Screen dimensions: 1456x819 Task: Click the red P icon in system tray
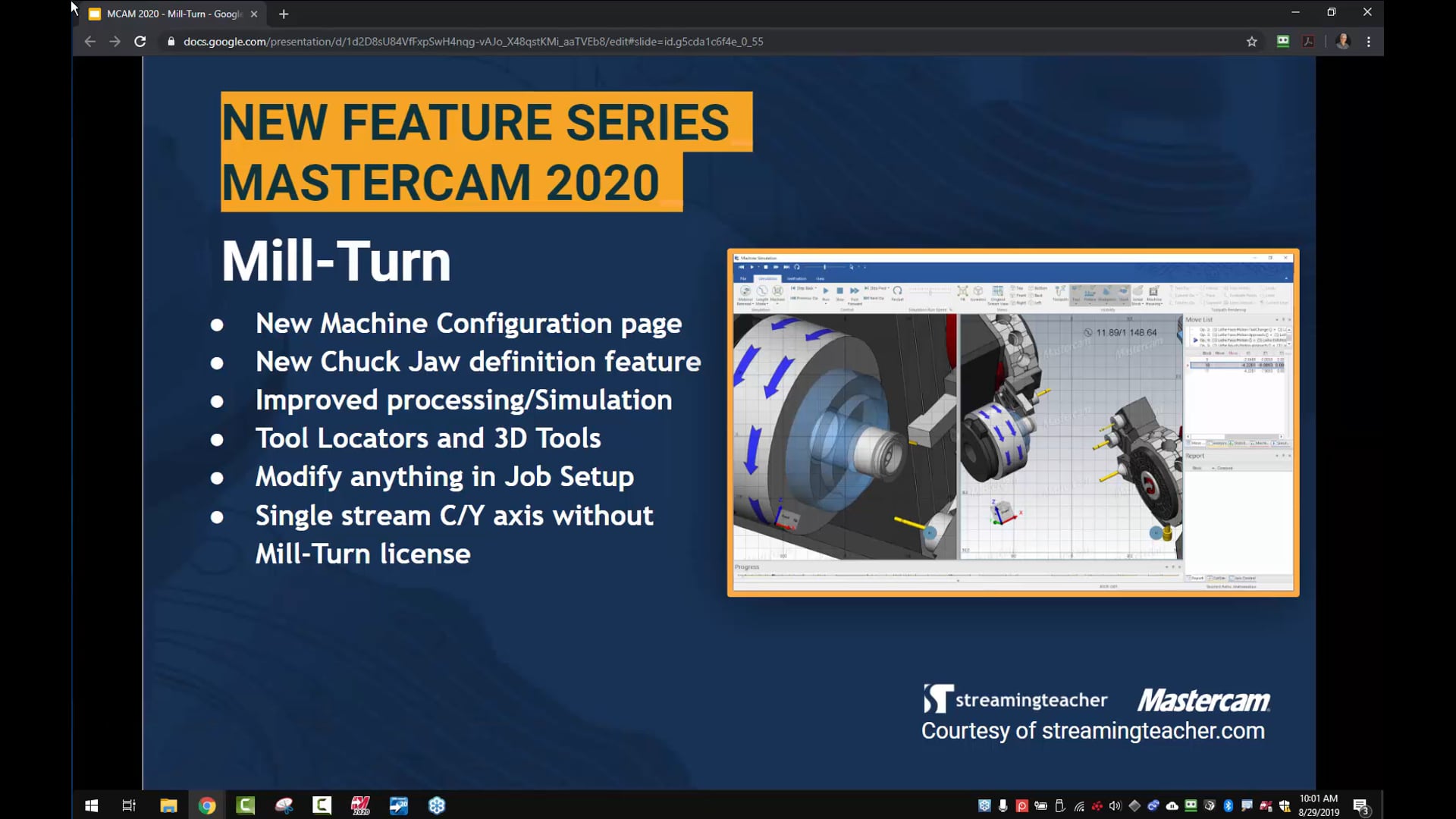click(1022, 806)
